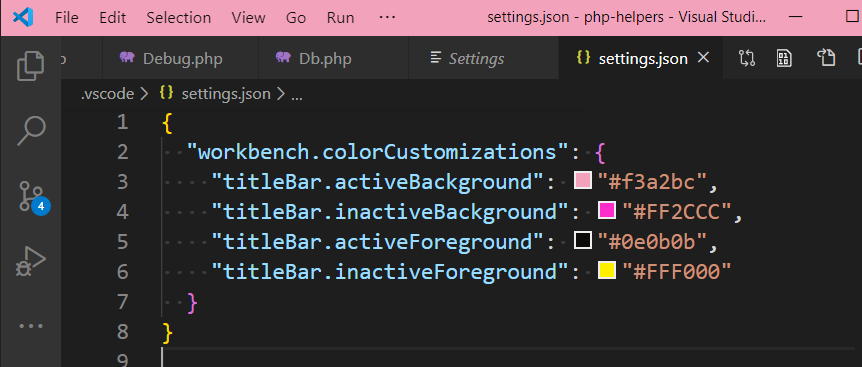Viewport: 862px width, 367px height.
Task: Click the "#f3a2bc" value string
Action: tap(653, 181)
